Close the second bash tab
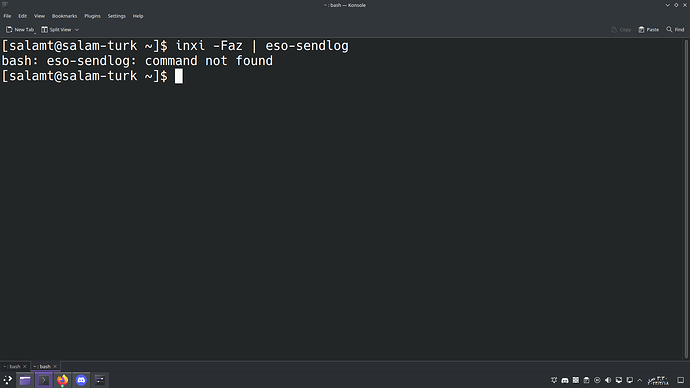Viewport: 690px width, 388px height. (x=55, y=366)
